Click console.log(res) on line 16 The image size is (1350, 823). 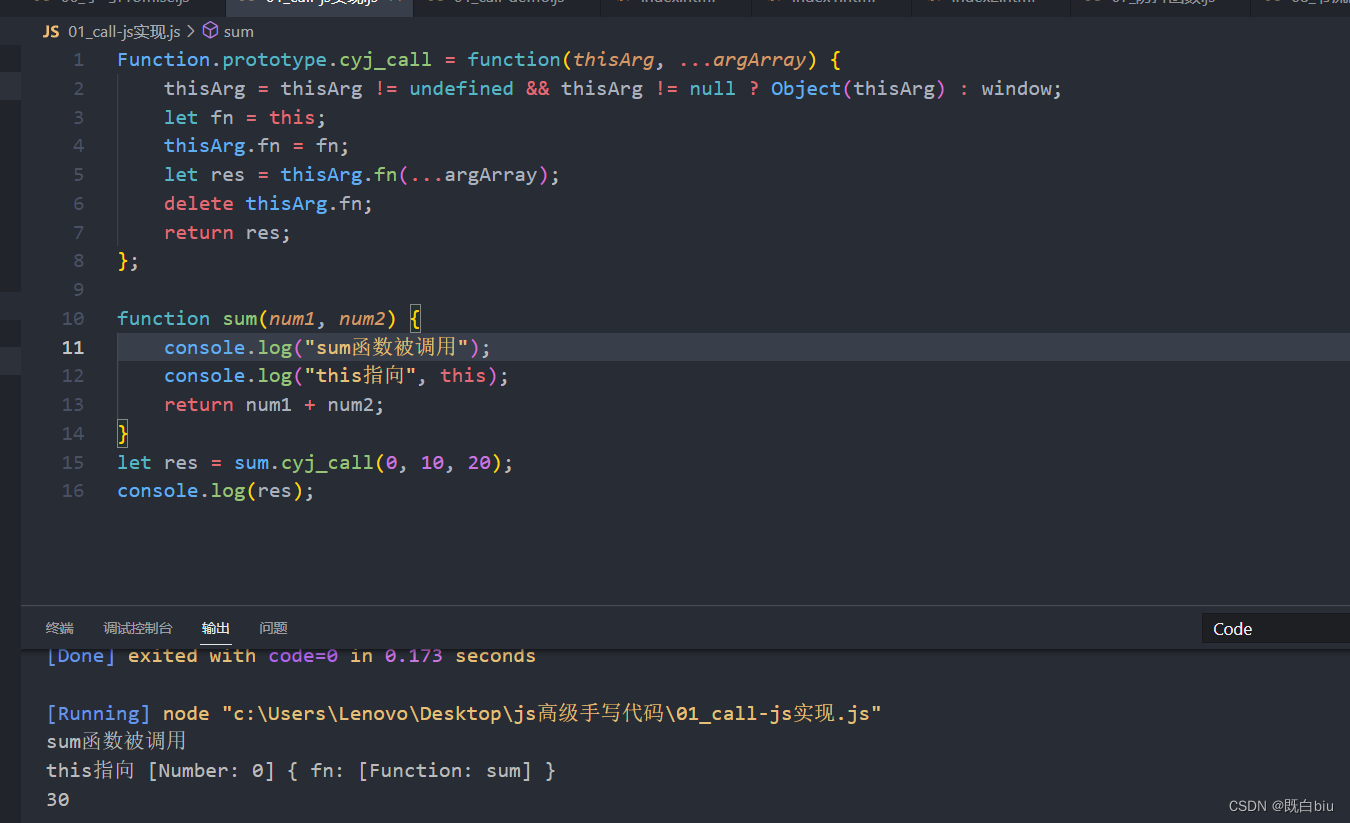(210, 491)
